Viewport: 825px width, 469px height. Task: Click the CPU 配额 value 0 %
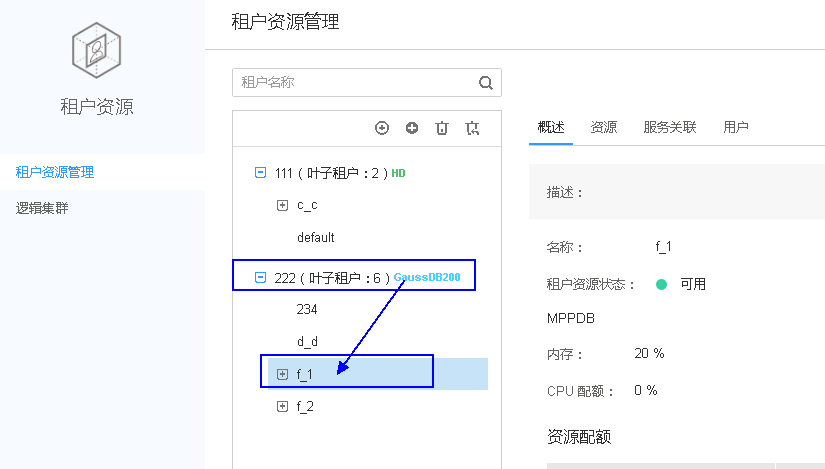(646, 390)
